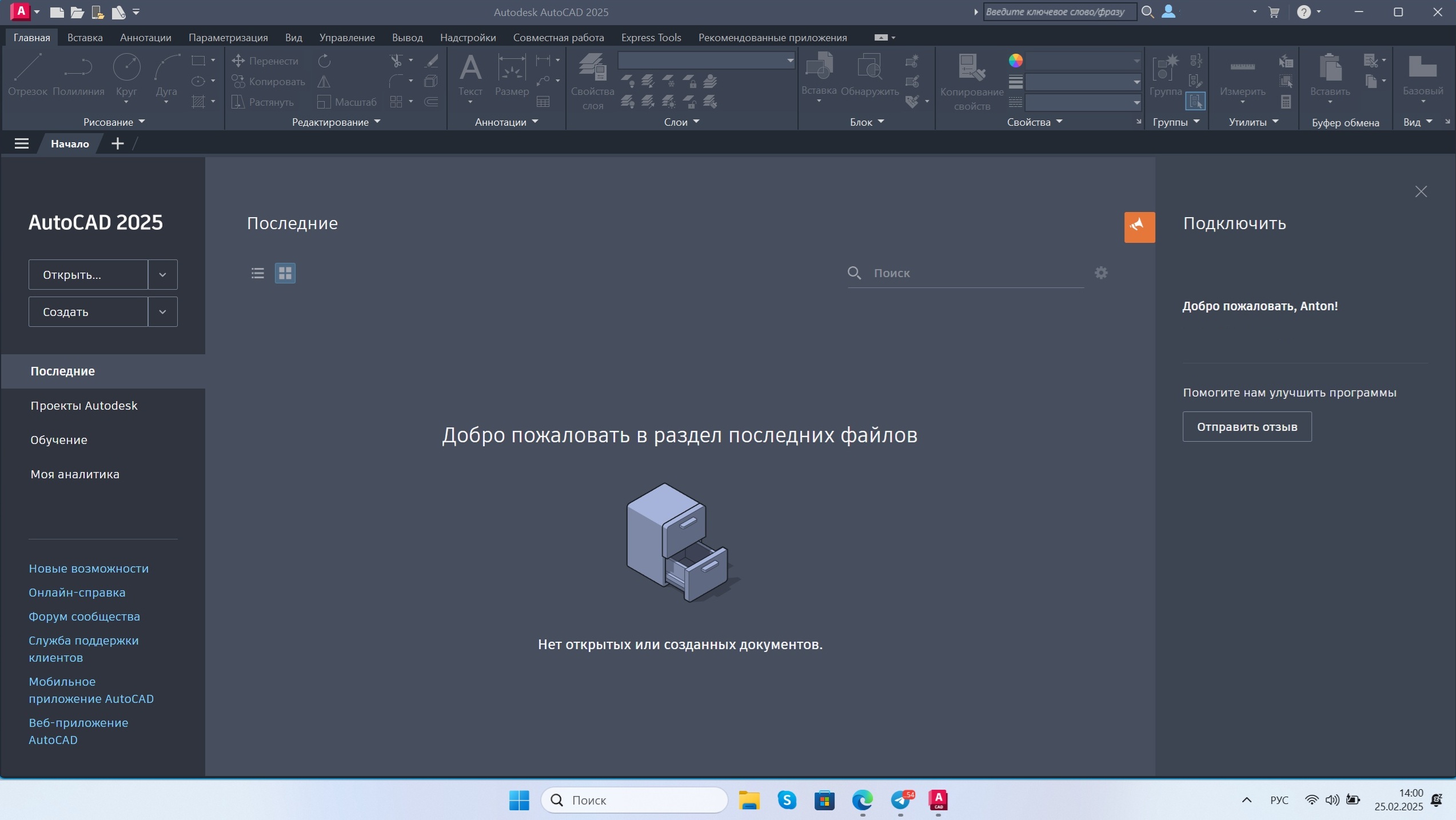Click the Group (Группа) tool

click(1165, 75)
